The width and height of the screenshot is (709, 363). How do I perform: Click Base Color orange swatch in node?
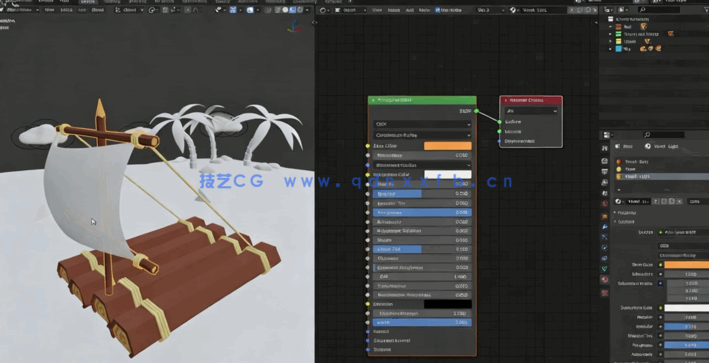(448, 146)
